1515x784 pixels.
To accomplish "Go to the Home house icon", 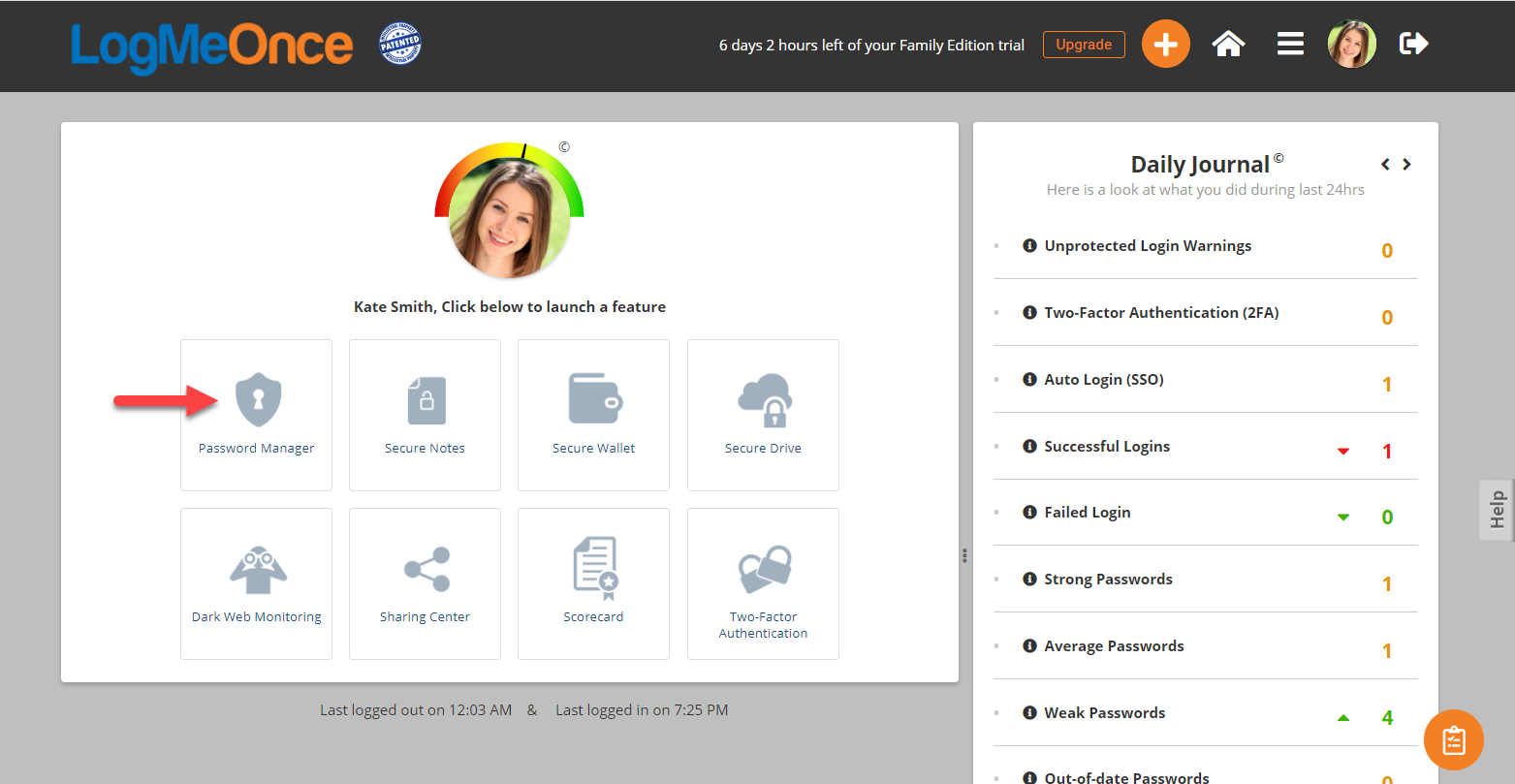I will click(x=1228, y=44).
